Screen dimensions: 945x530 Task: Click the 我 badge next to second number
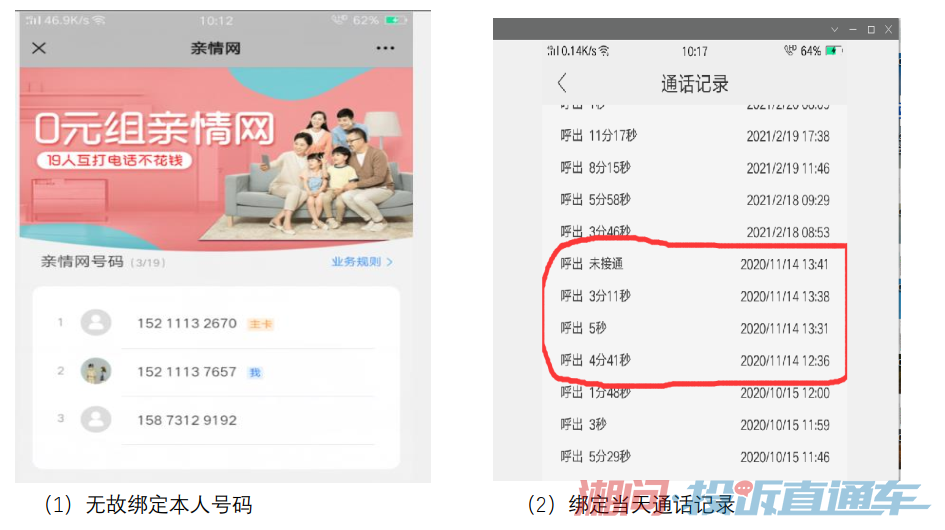pyautogui.click(x=255, y=373)
